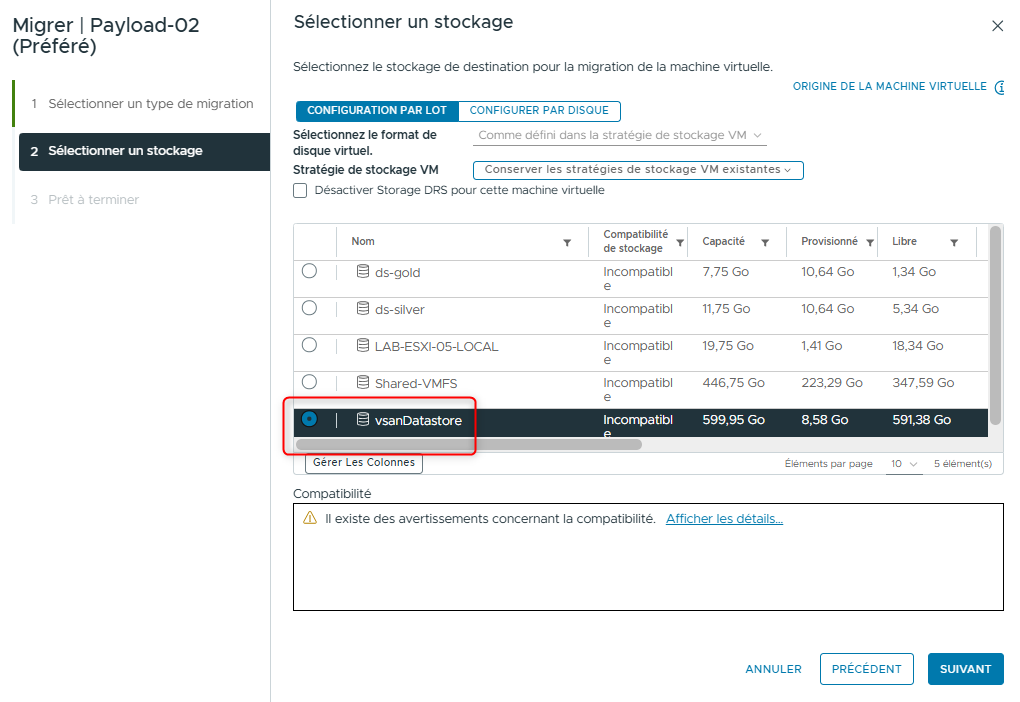Select the ds-silver datastore radio button

(x=309, y=309)
